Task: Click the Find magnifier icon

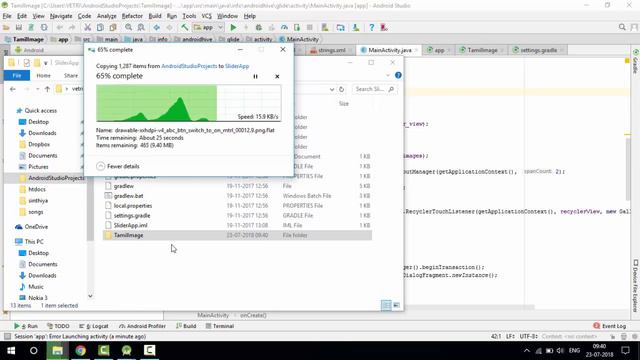Action: pyautogui.click(x=129, y=27)
